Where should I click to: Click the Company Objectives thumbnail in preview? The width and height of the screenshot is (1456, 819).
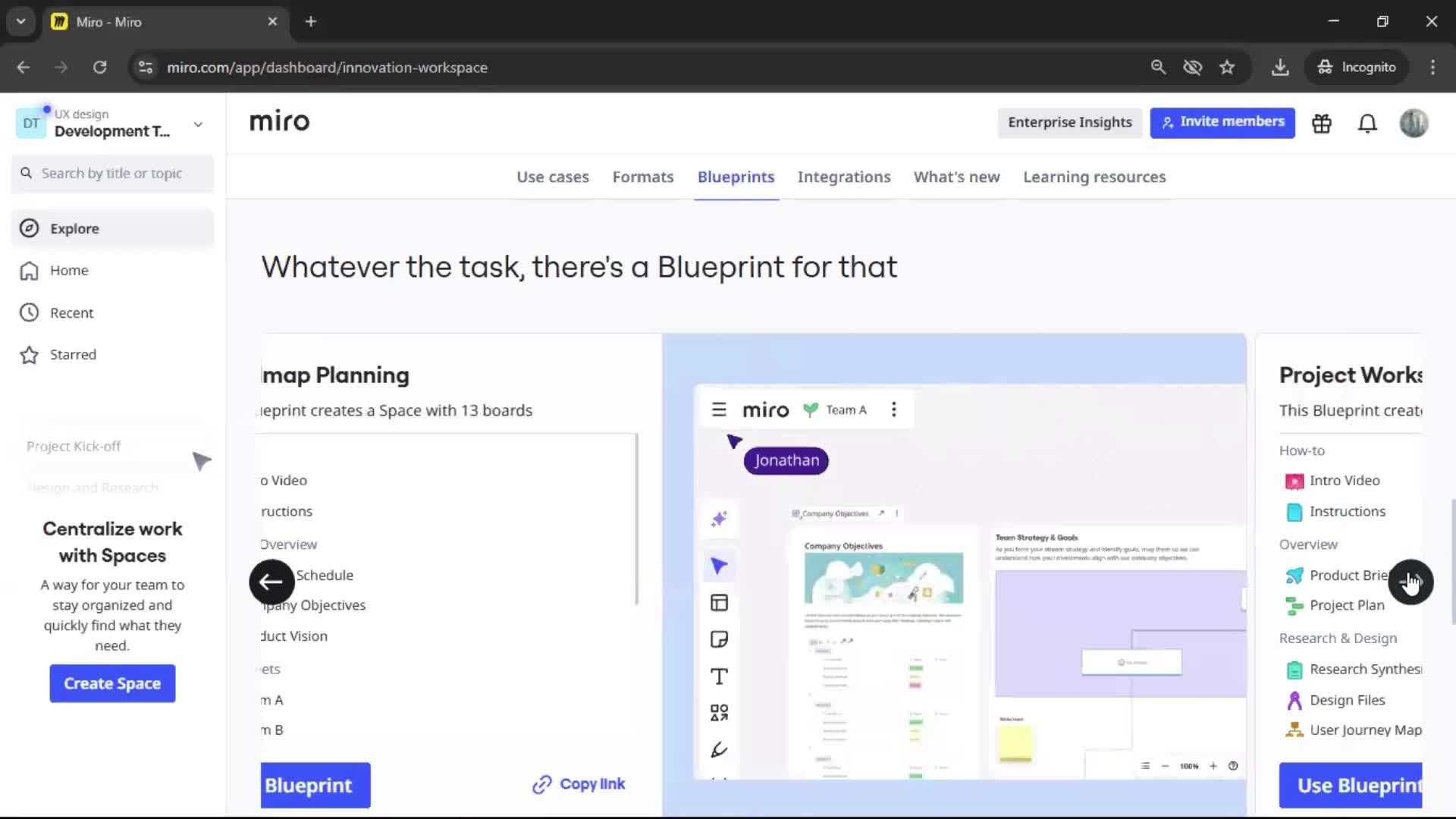point(883,578)
